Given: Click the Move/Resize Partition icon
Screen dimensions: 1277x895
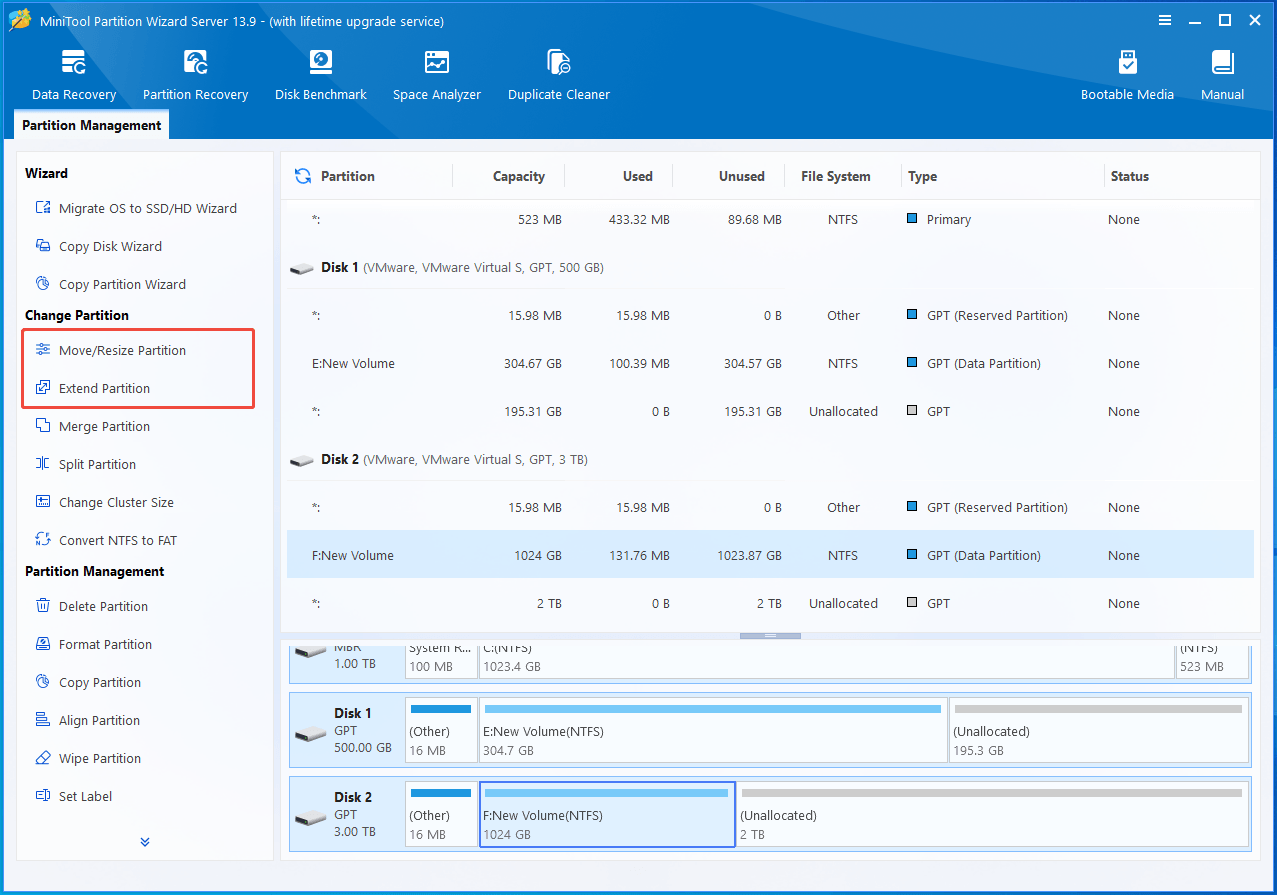Looking at the screenshot, I should tap(43, 350).
